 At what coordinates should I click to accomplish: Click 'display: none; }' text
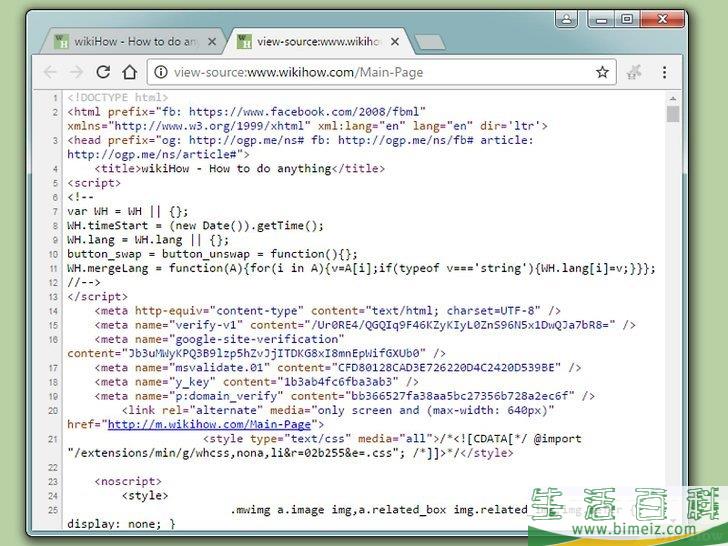click(121, 524)
